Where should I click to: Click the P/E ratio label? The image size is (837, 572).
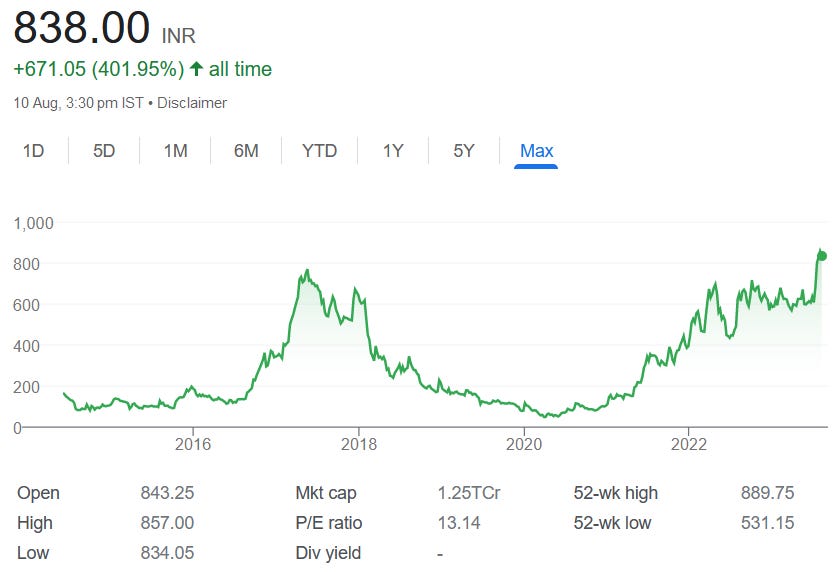pos(329,522)
